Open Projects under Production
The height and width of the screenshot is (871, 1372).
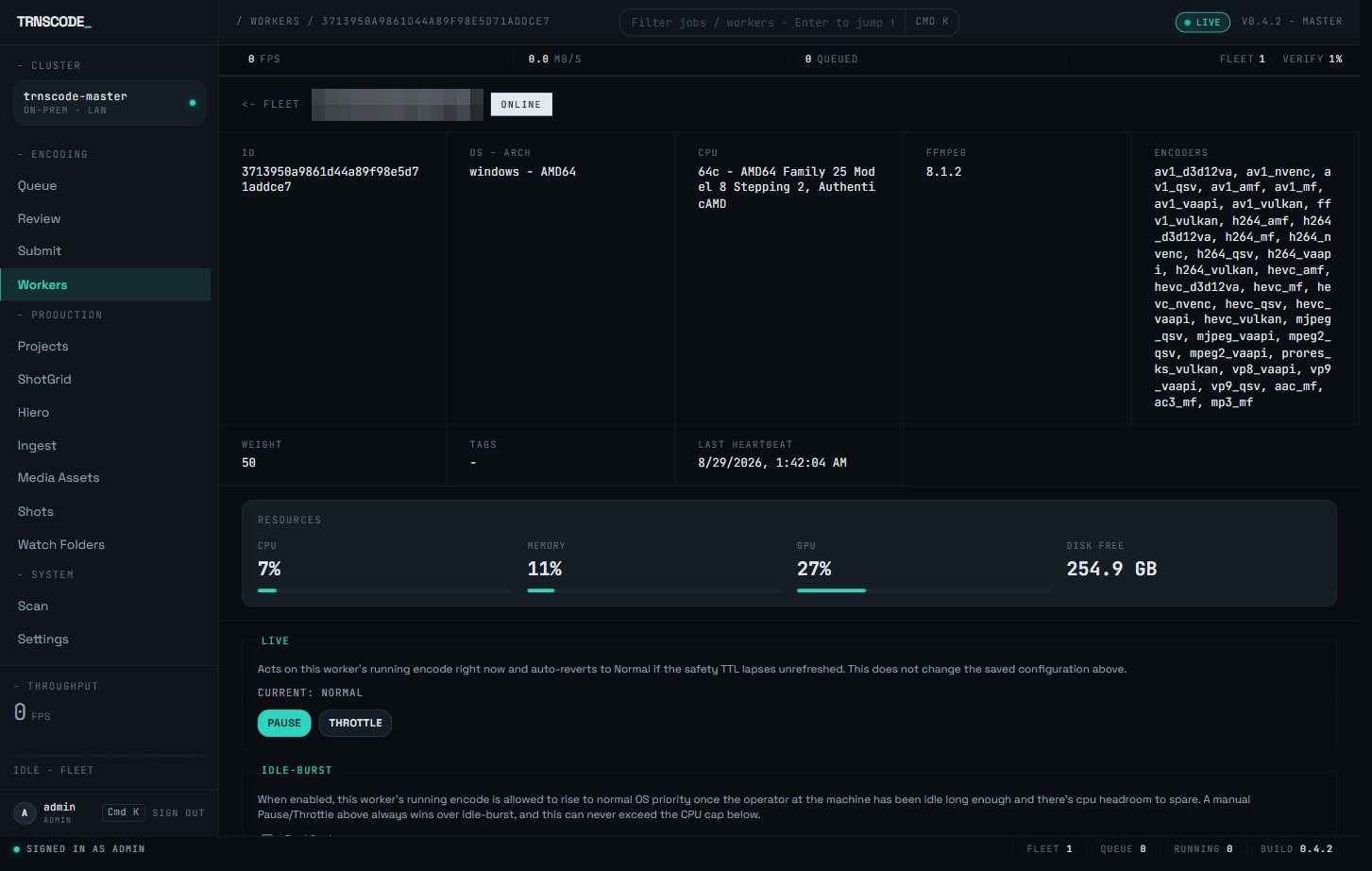[x=105, y=347]
